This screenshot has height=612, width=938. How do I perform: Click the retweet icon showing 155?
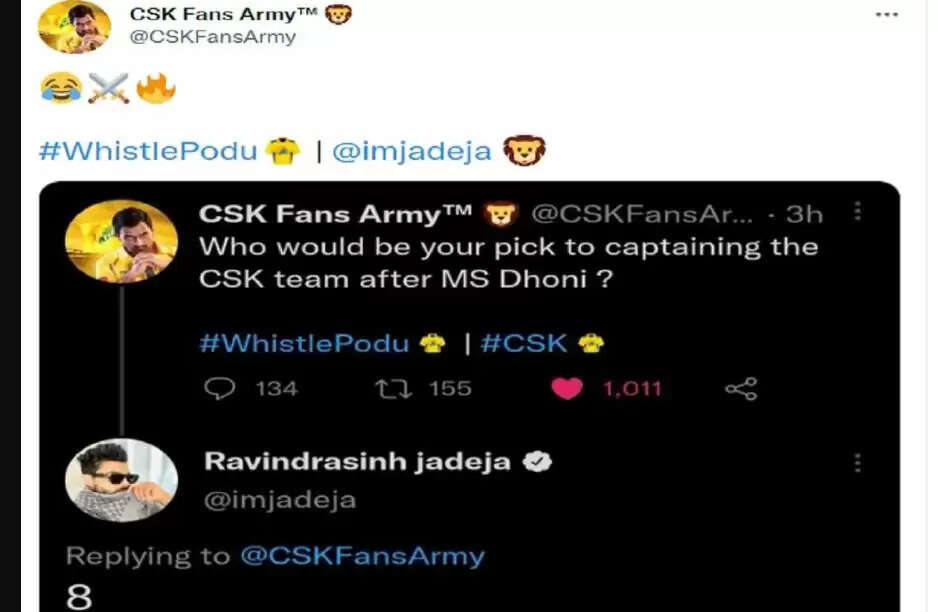point(393,389)
